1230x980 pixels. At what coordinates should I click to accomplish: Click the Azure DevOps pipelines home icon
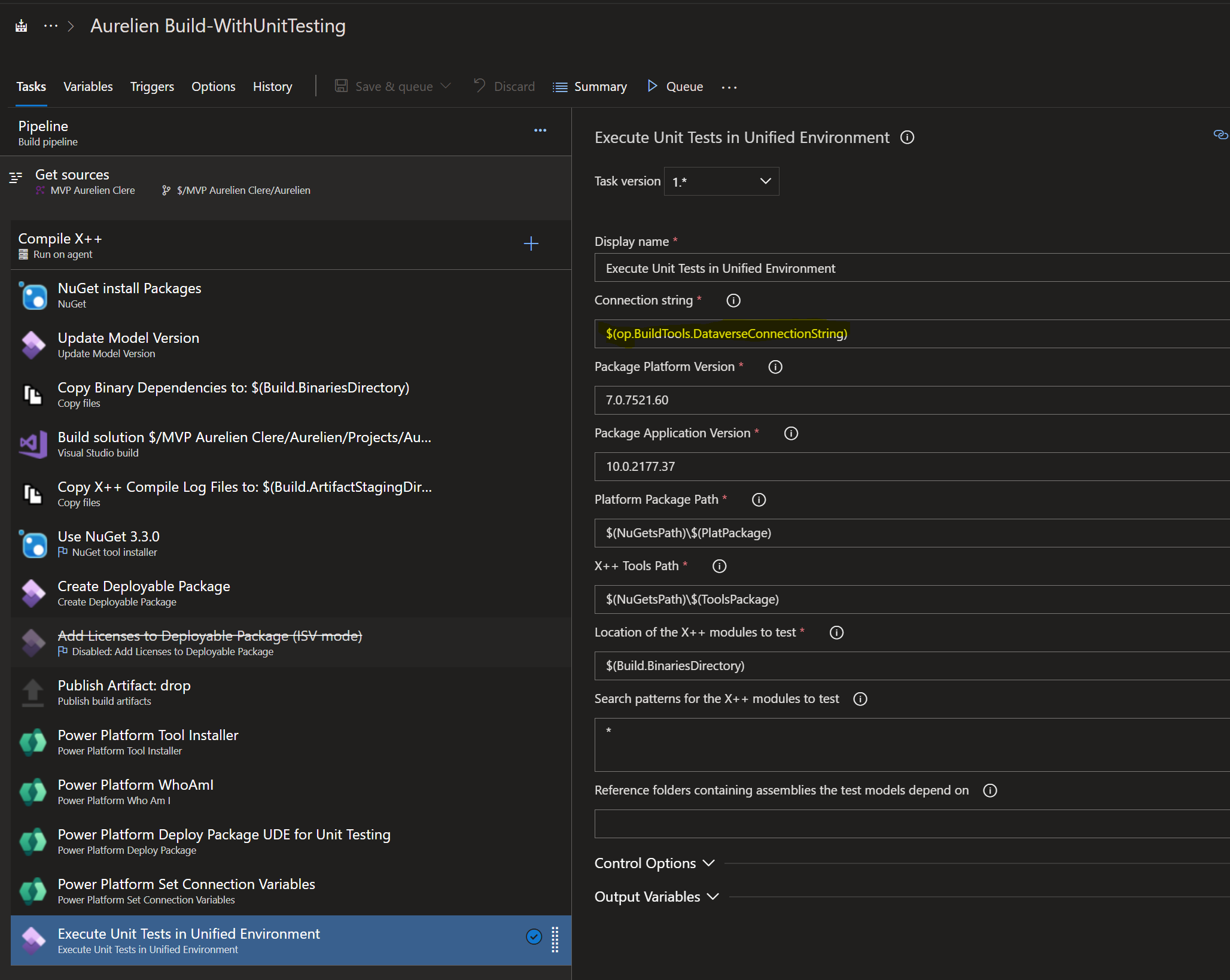pos(22,26)
